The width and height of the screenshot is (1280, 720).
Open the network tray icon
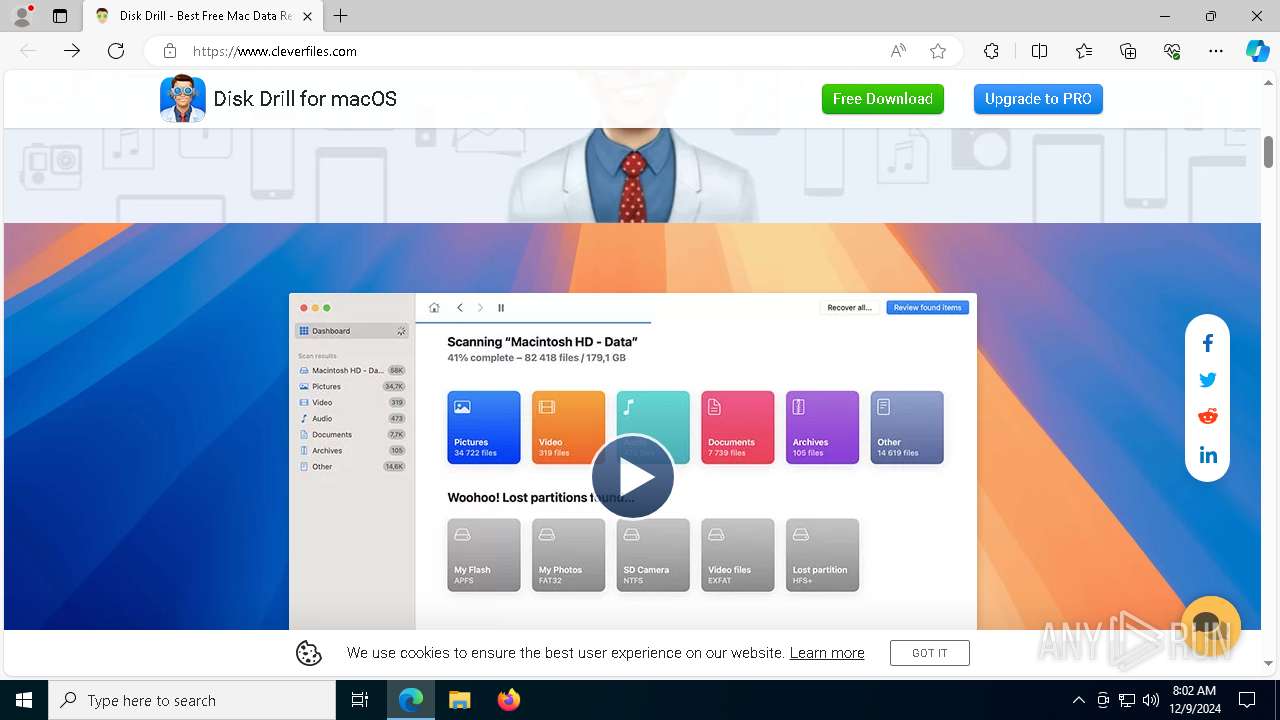(1127, 700)
